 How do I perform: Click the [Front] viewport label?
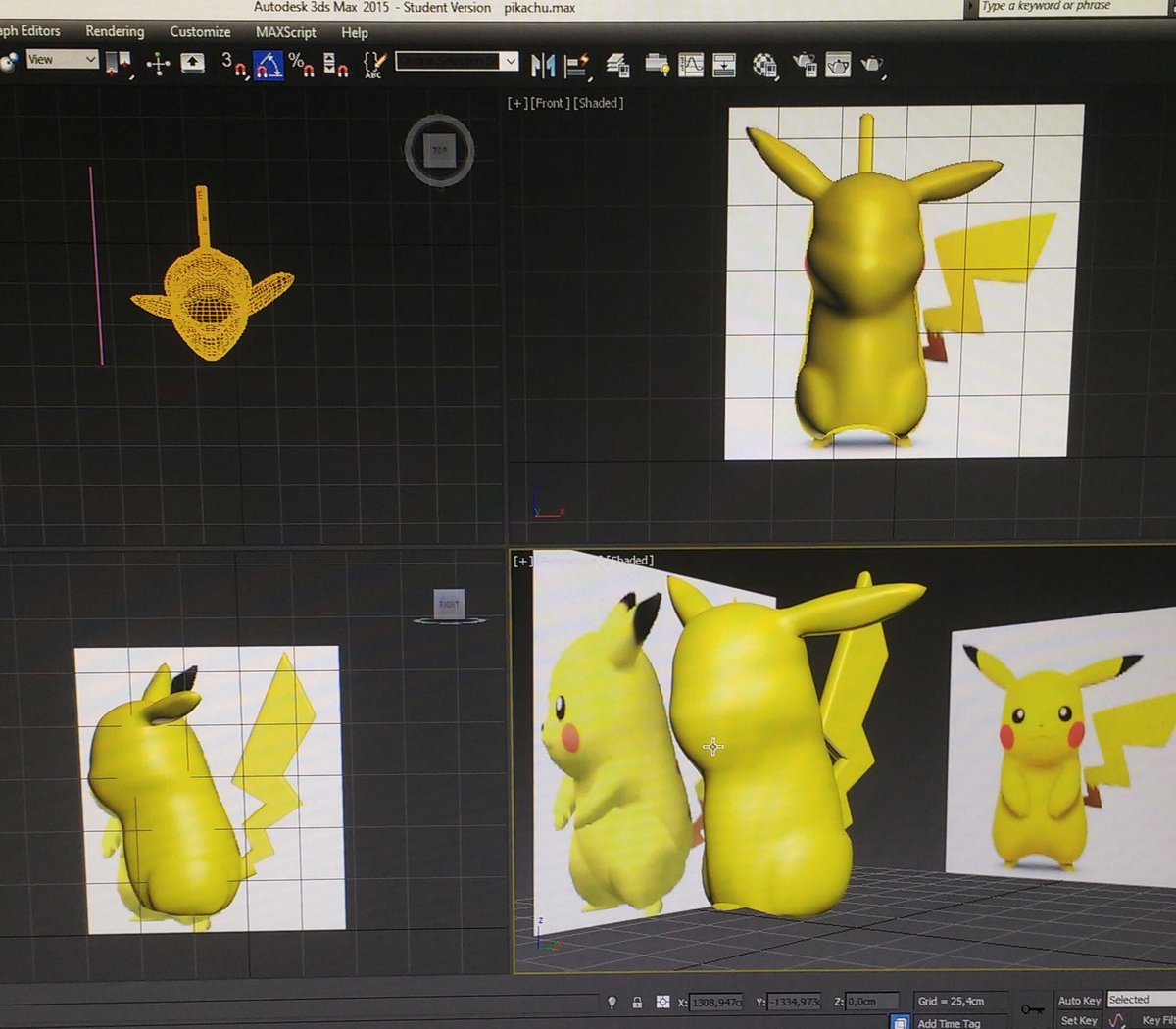[550, 103]
